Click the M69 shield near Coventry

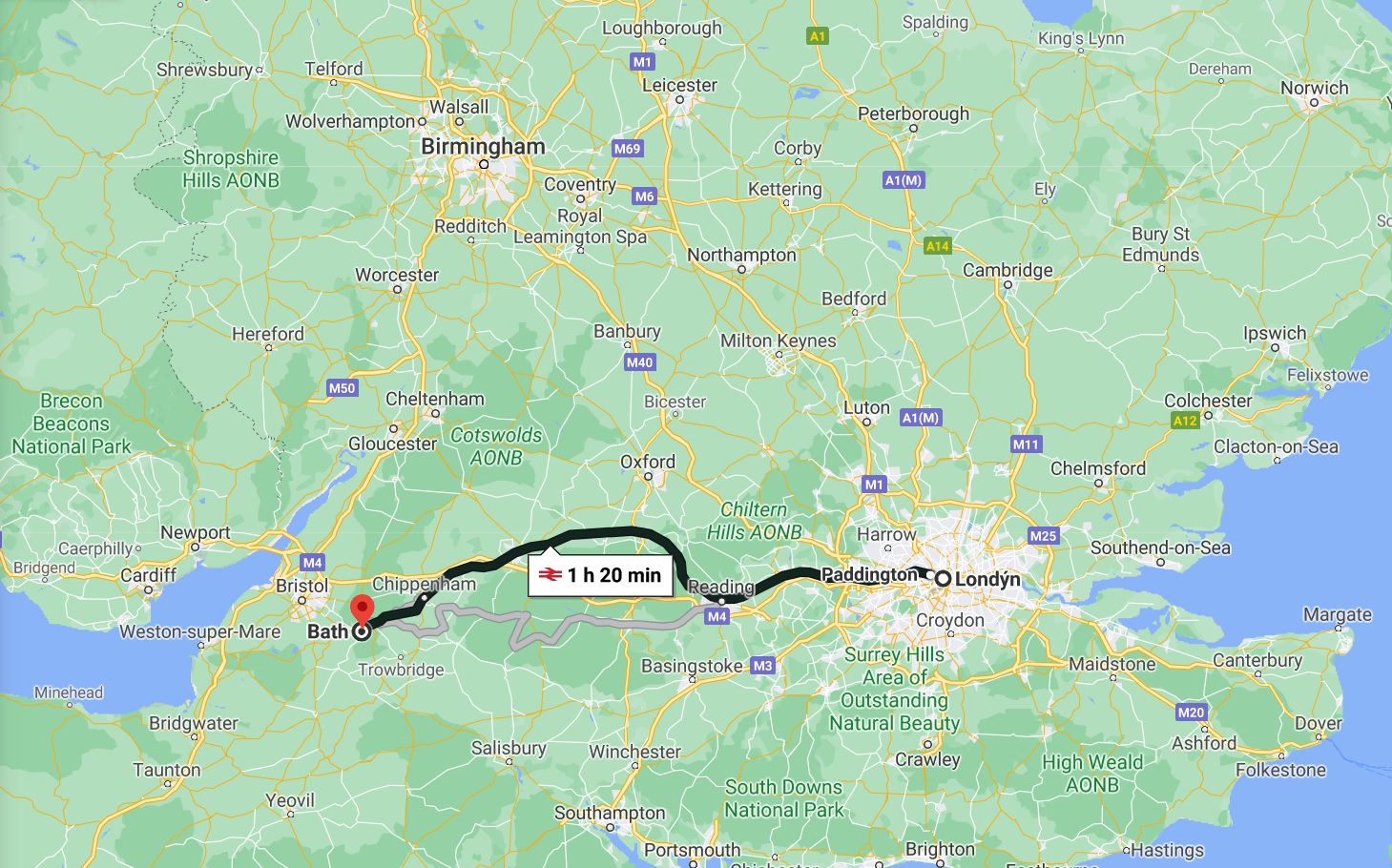(x=627, y=149)
